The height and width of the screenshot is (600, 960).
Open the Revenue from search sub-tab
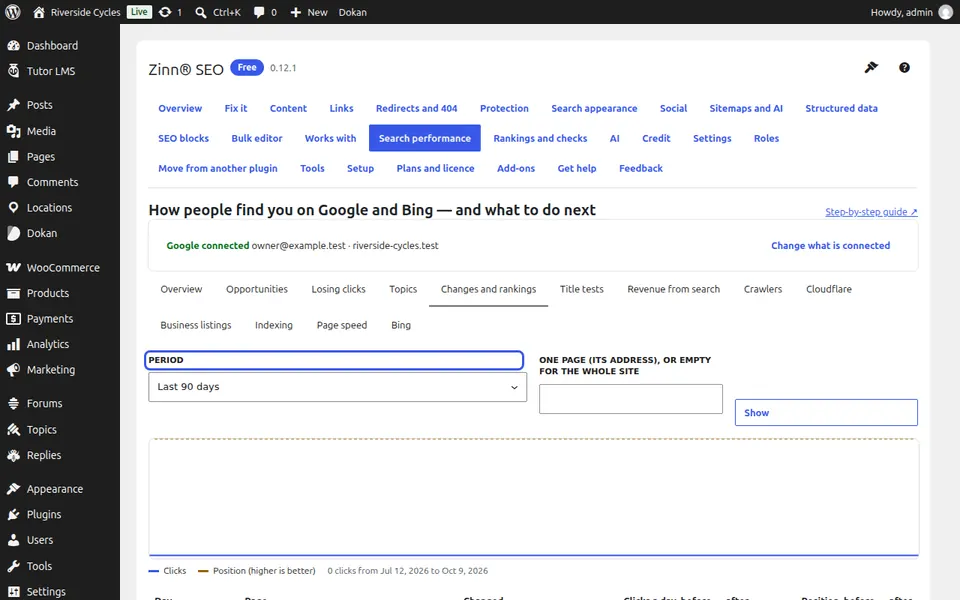[x=673, y=289]
